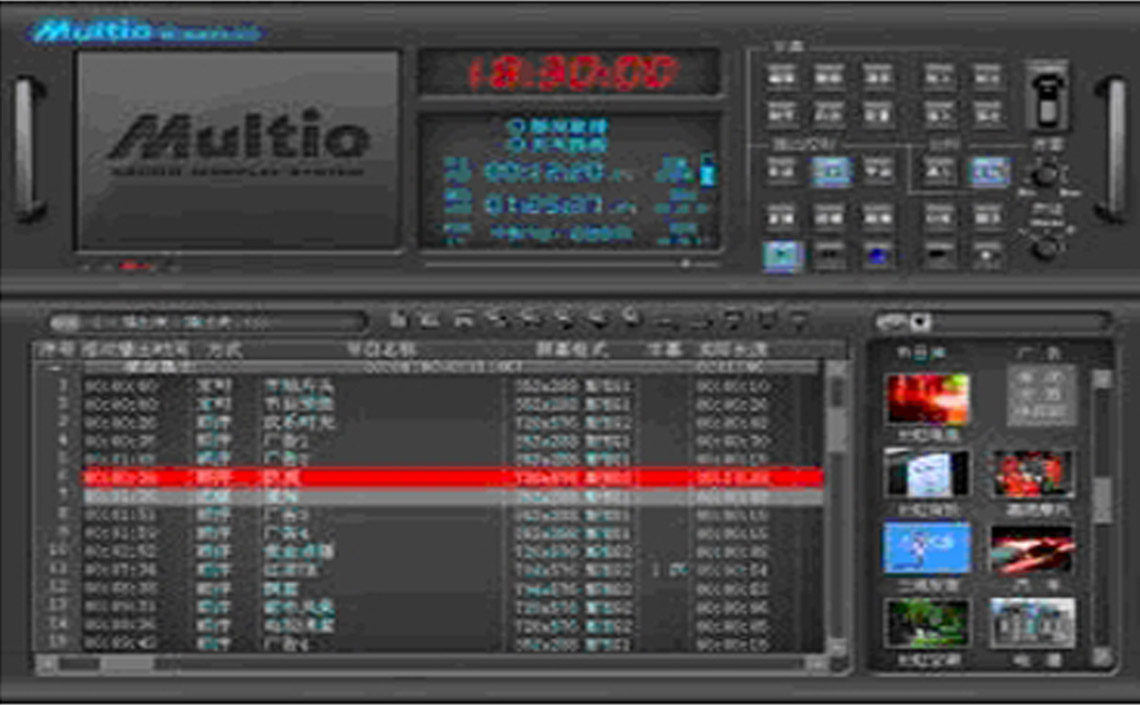Choose the white-and-blue screen clip thumbnail
1140x705 pixels.
[927, 473]
